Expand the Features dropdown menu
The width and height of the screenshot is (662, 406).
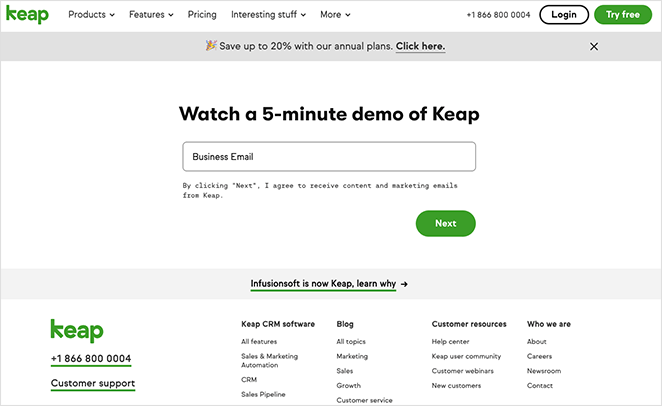pos(151,15)
